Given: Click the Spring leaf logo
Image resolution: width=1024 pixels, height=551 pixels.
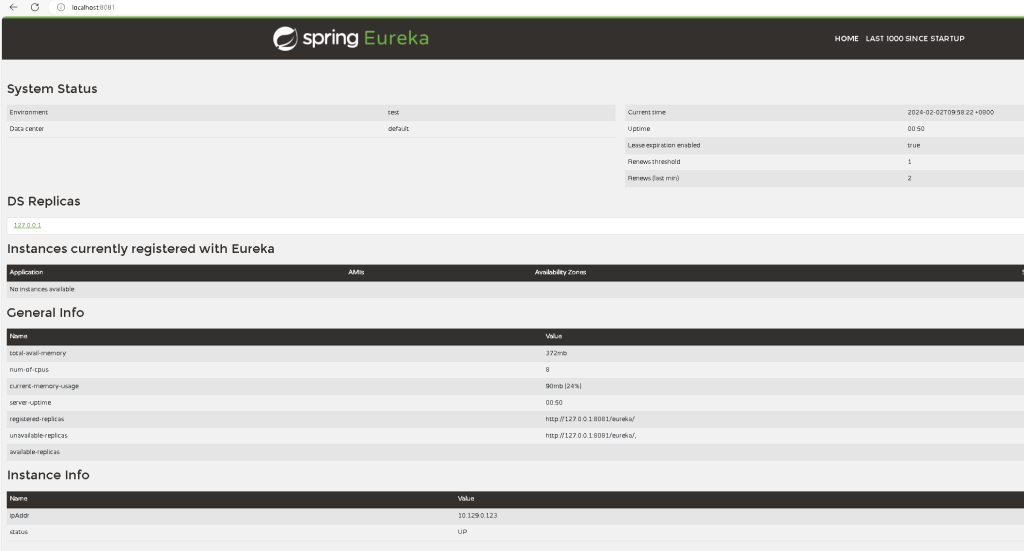Looking at the screenshot, I should [x=285, y=38].
